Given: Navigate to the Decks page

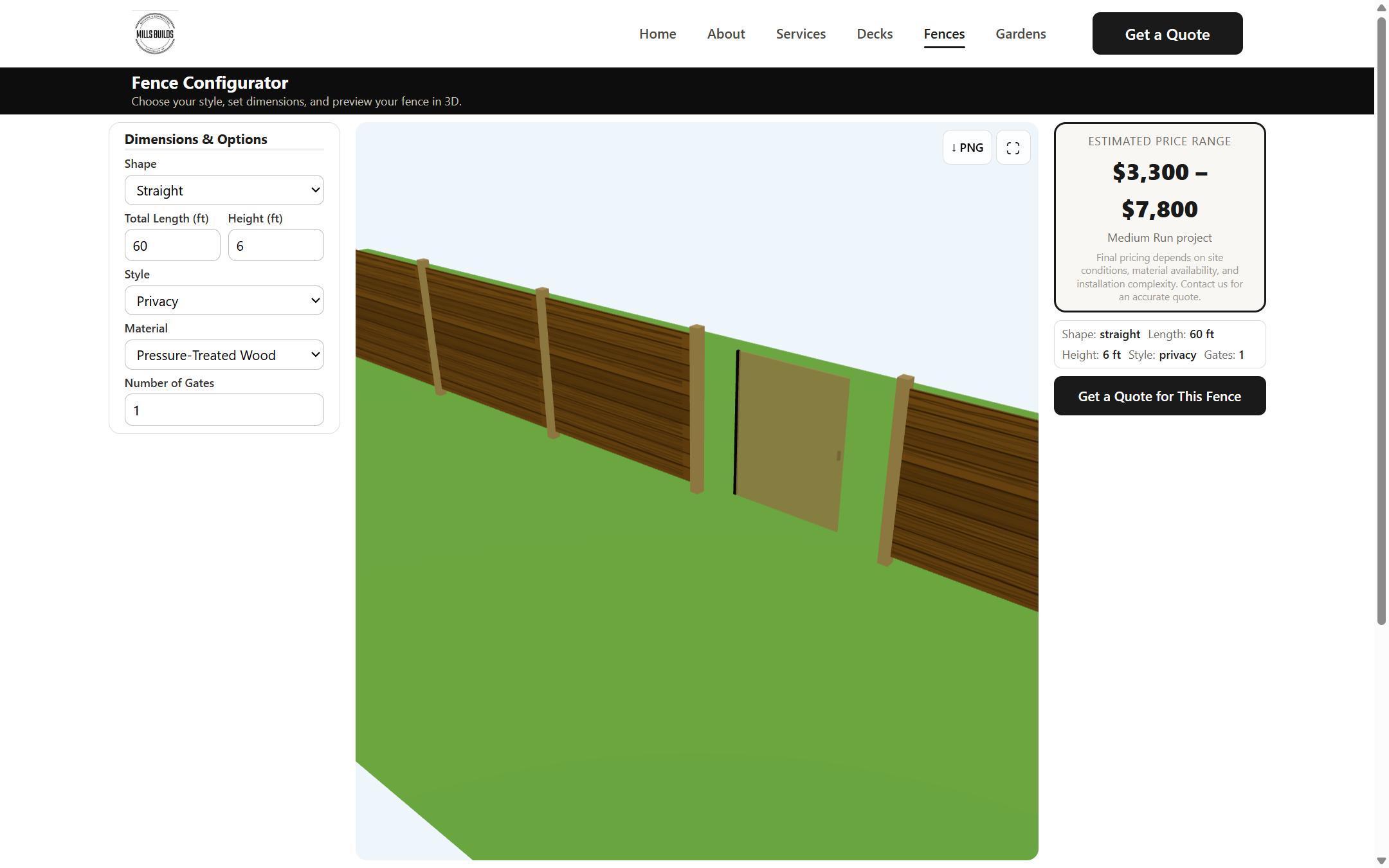Looking at the screenshot, I should click(875, 34).
